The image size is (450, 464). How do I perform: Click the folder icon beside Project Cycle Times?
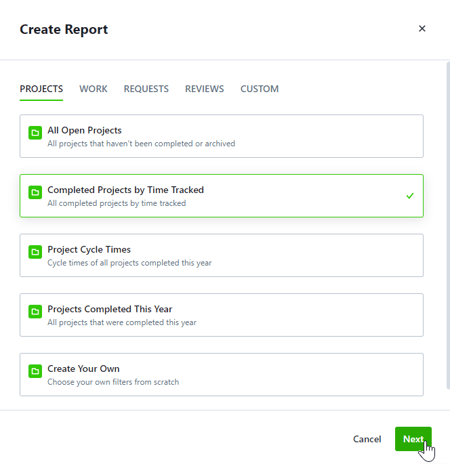[35, 252]
